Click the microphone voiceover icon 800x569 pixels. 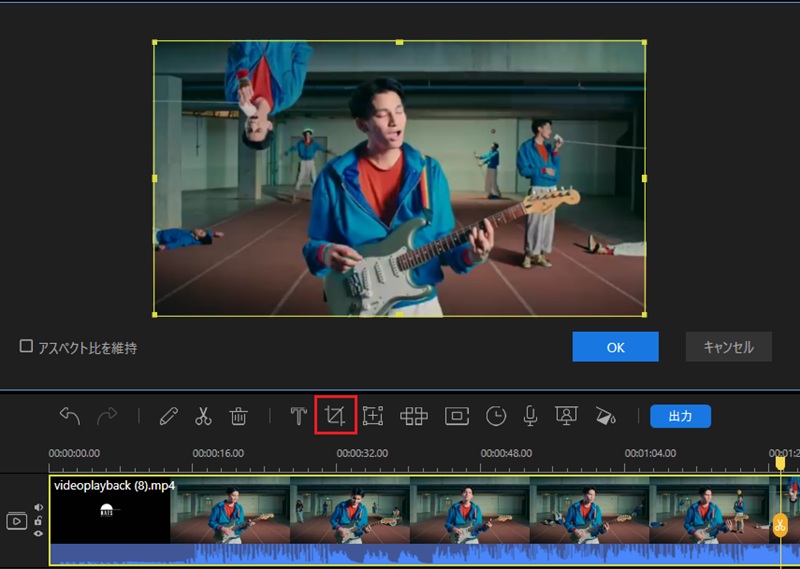point(531,416)
